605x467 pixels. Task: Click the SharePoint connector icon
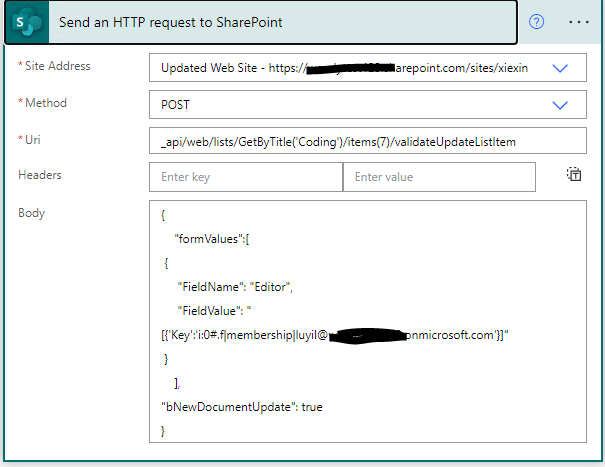(x=27, y=23)
